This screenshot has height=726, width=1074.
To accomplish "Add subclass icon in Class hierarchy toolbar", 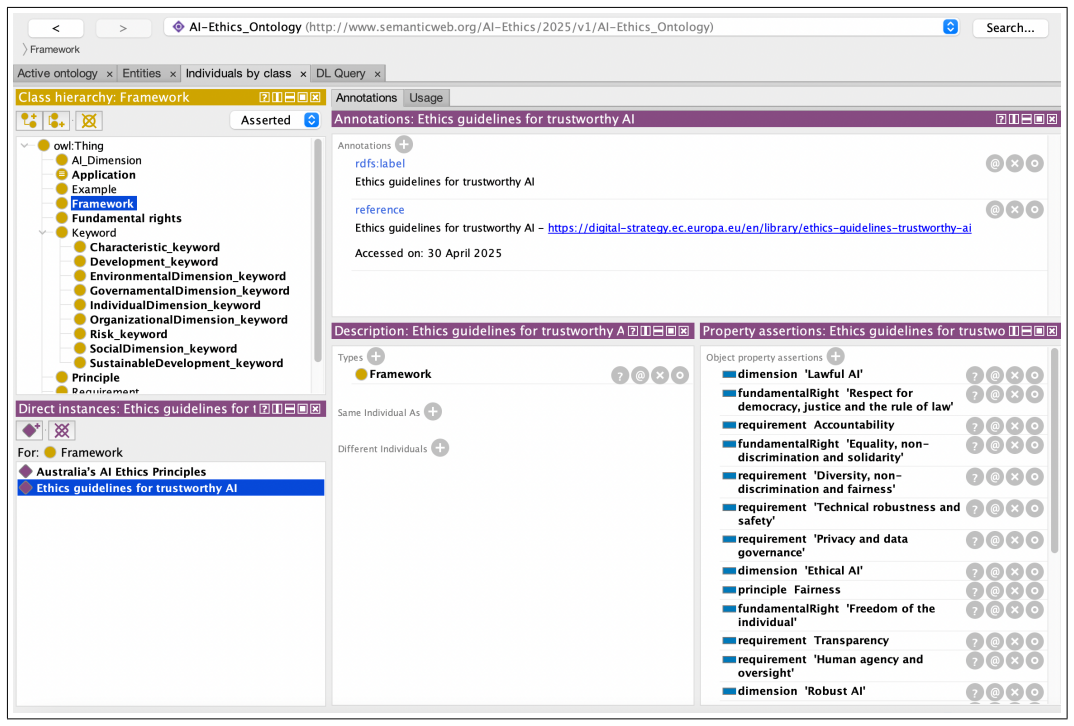I will 29,121.
